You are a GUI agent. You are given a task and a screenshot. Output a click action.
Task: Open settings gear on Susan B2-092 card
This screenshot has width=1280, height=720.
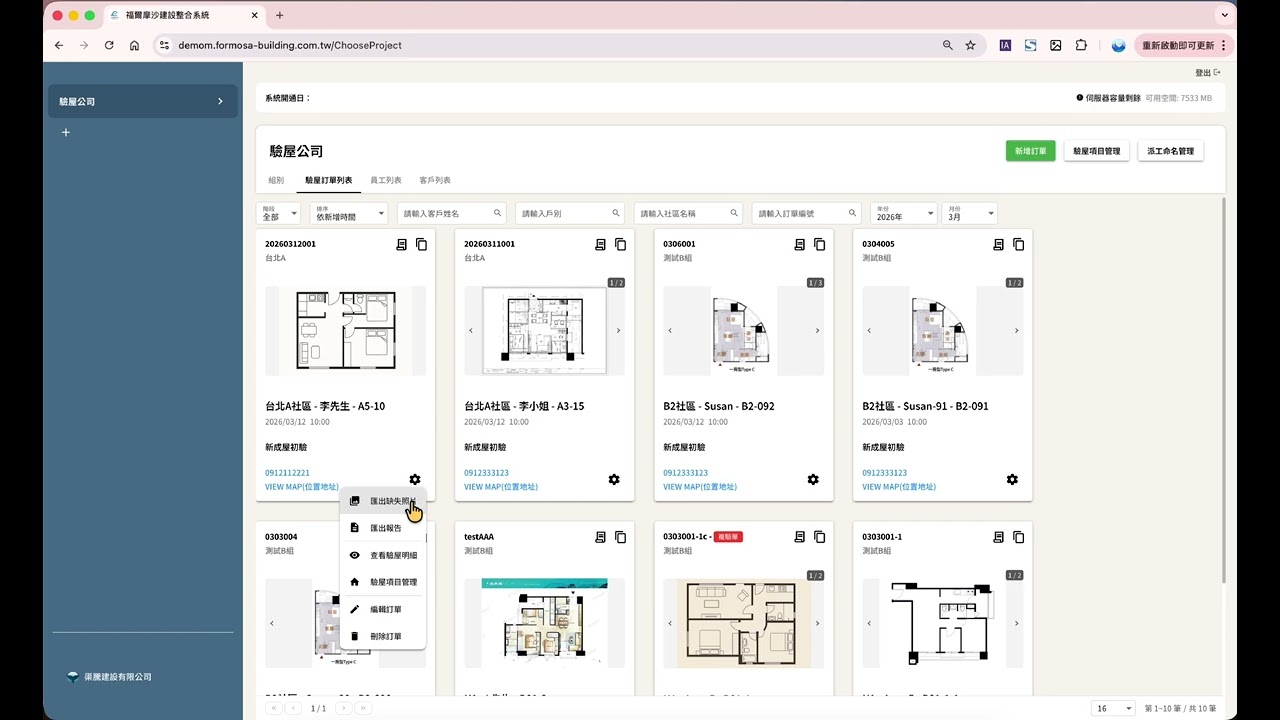(x=813, y=479)
